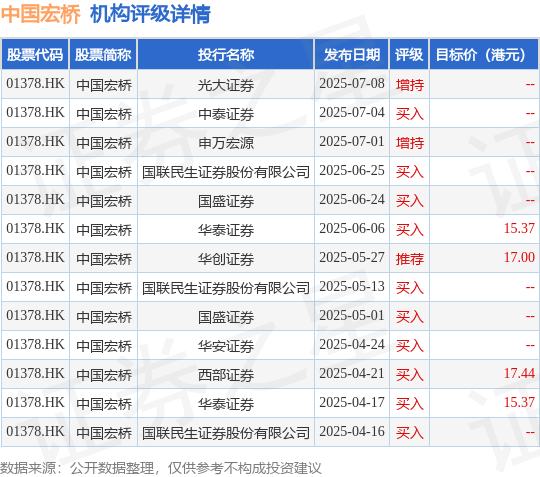Screen dimensions: 540x477
Task: Click the 中国宏桥 title text
Action: point(40,14)
